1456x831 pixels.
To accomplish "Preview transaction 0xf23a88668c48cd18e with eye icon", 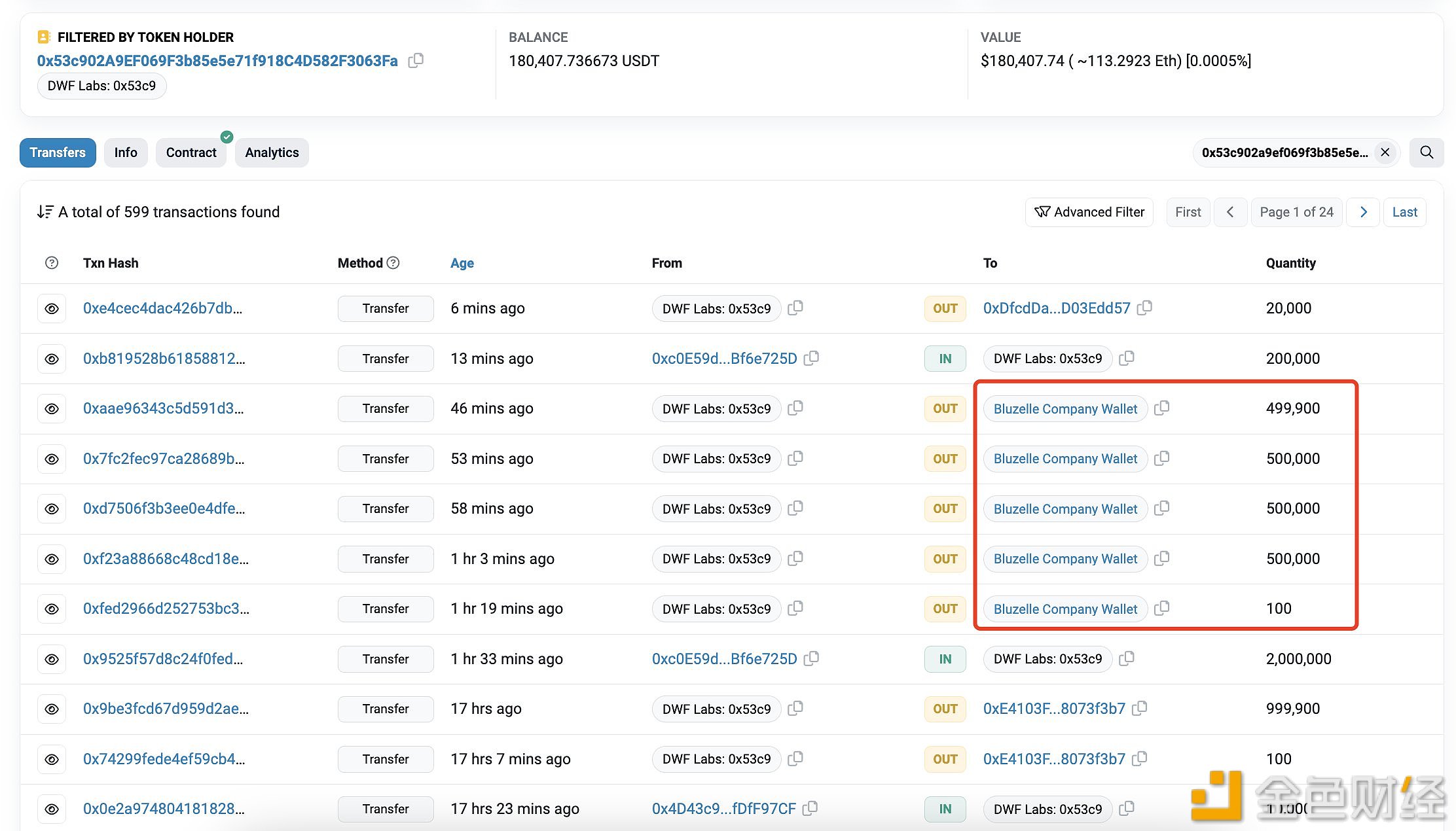I will 52,559.
